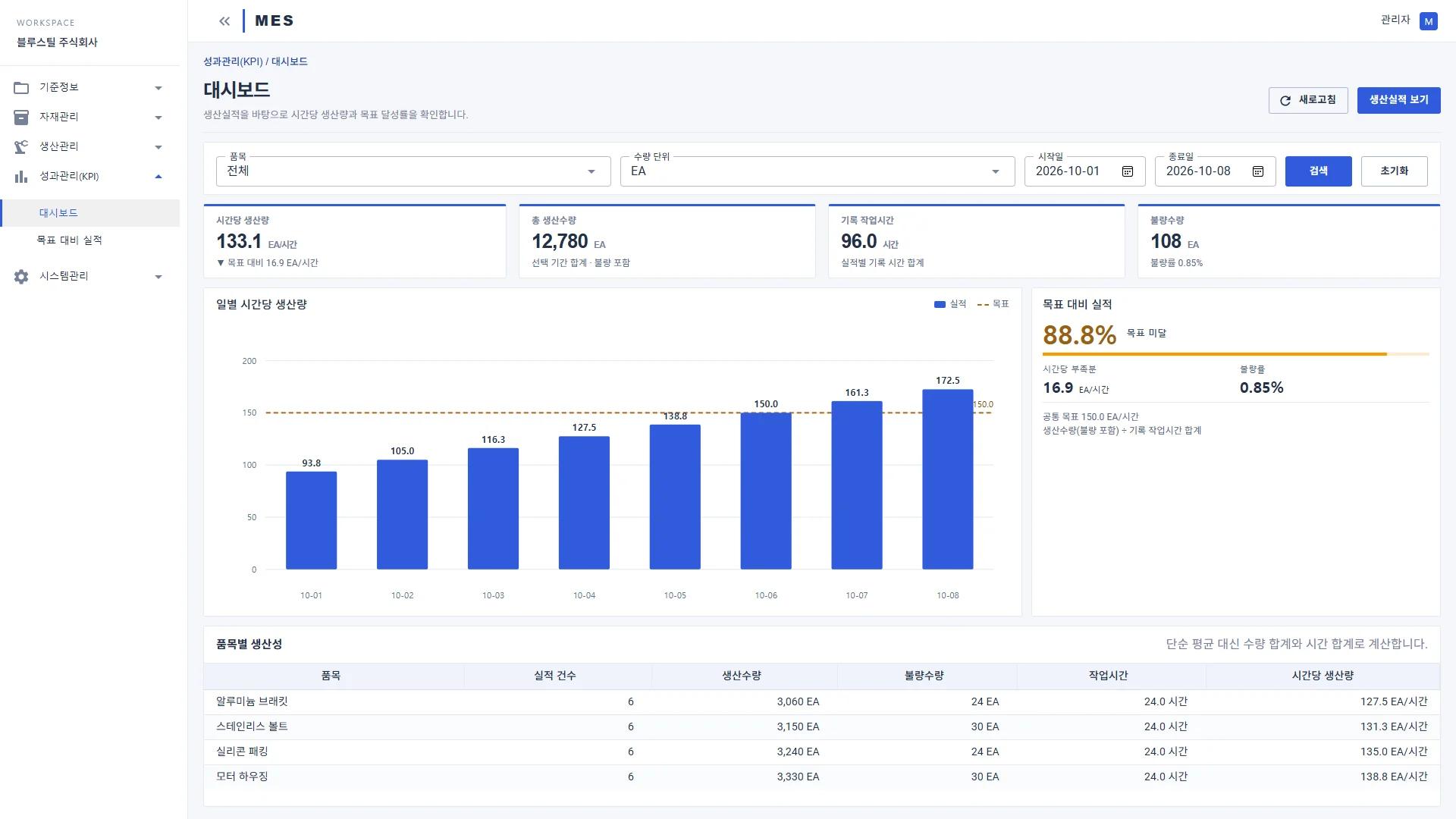Click the 자재관리 archive box icon
Screen dimensions: 1456x819
click(21, 118)
